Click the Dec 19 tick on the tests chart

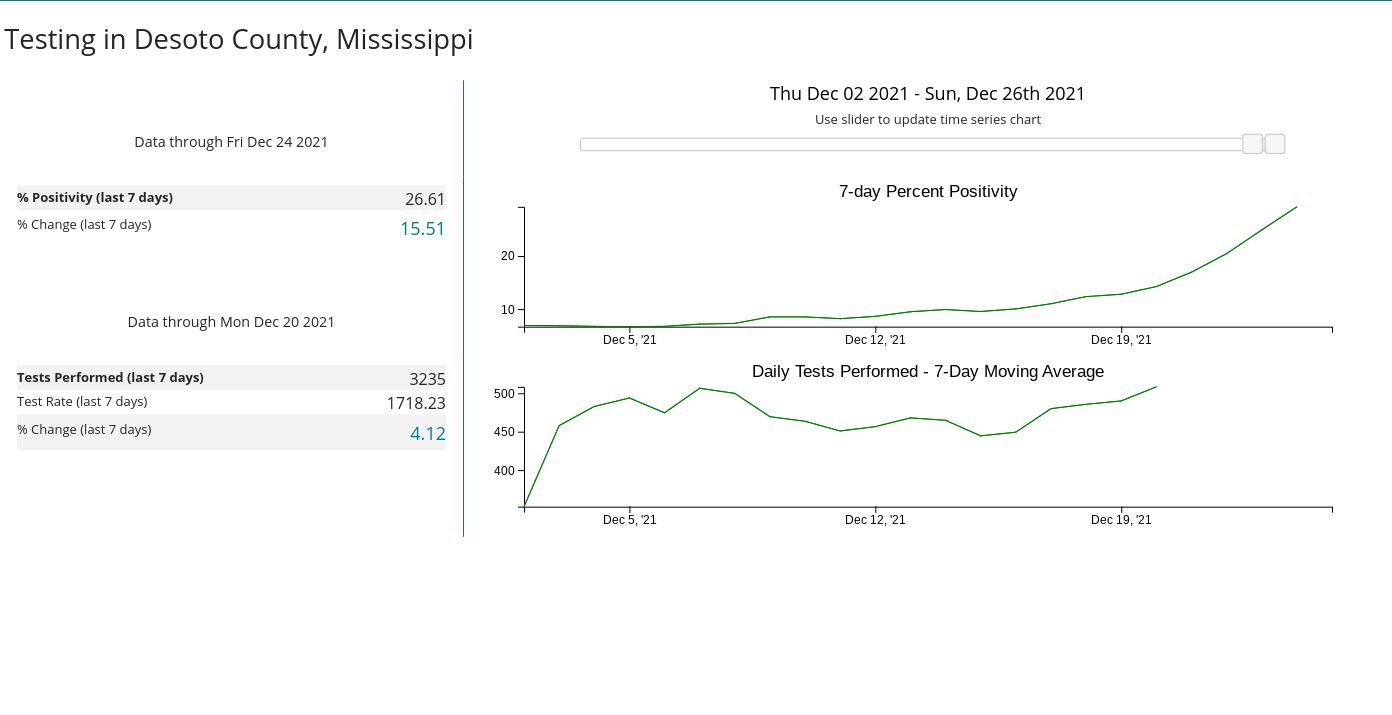[x=1121, y=520]
